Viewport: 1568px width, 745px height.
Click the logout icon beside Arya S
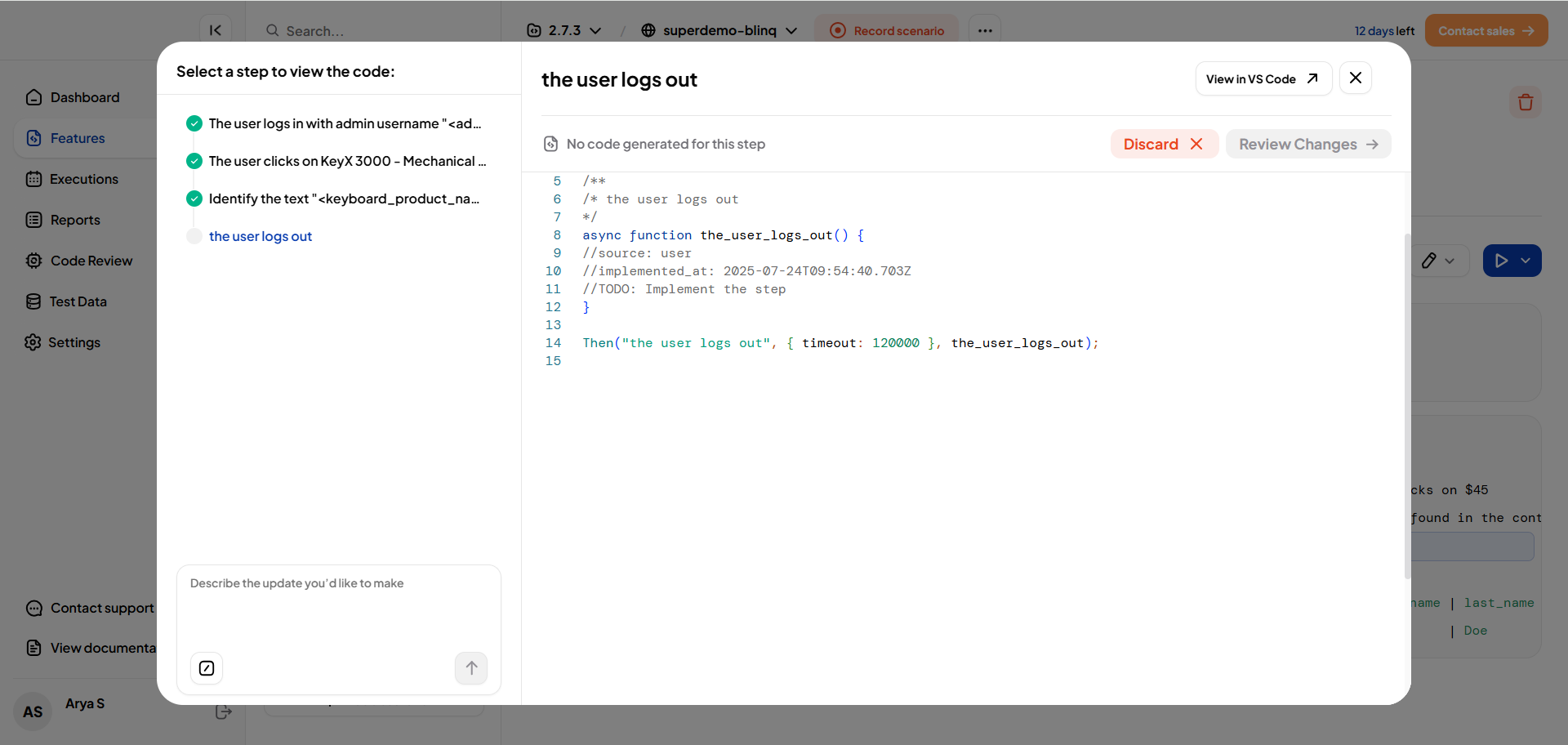[223, 712]
